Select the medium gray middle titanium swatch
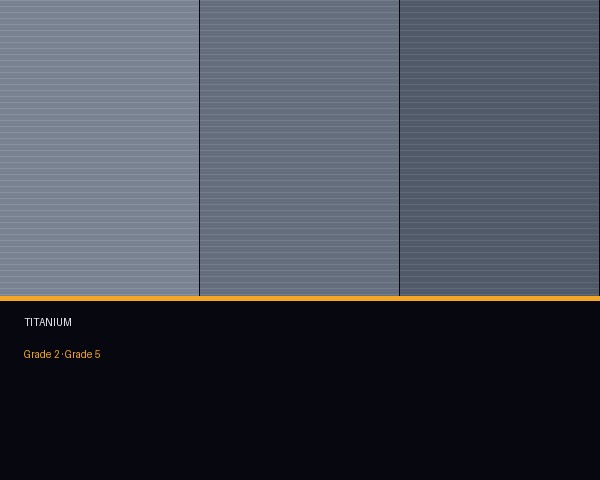 [299, 148]
